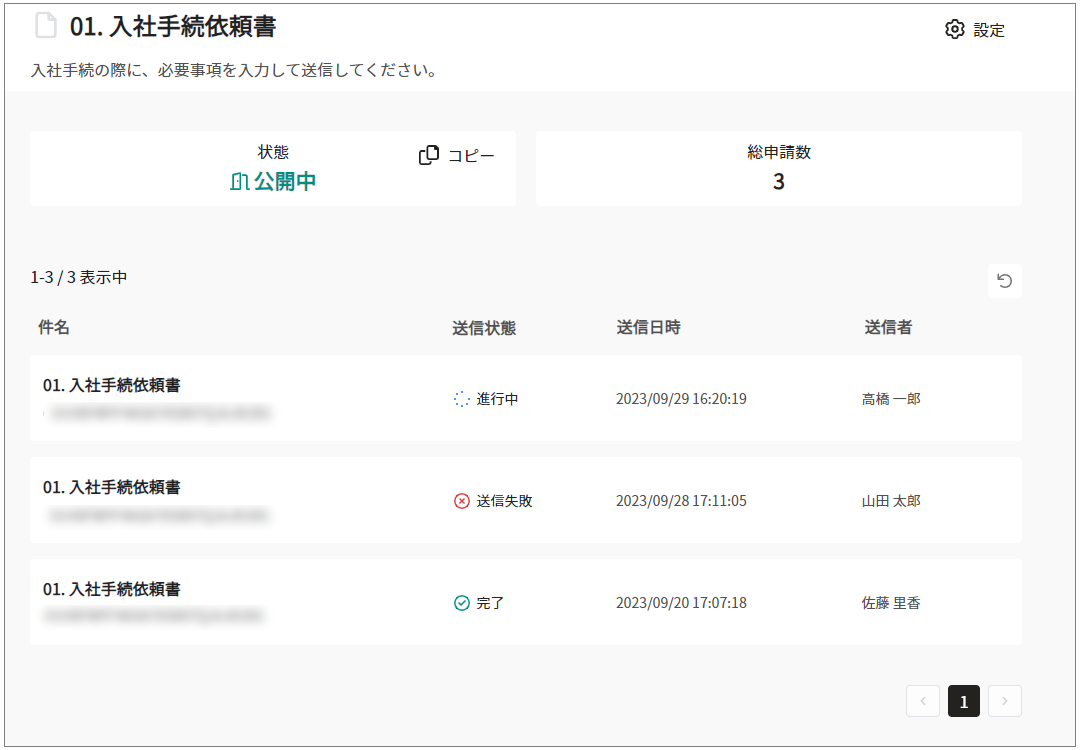Click the コピー copy icon
This screenshot has height=750, width=1081.
(x=429, y=155)
